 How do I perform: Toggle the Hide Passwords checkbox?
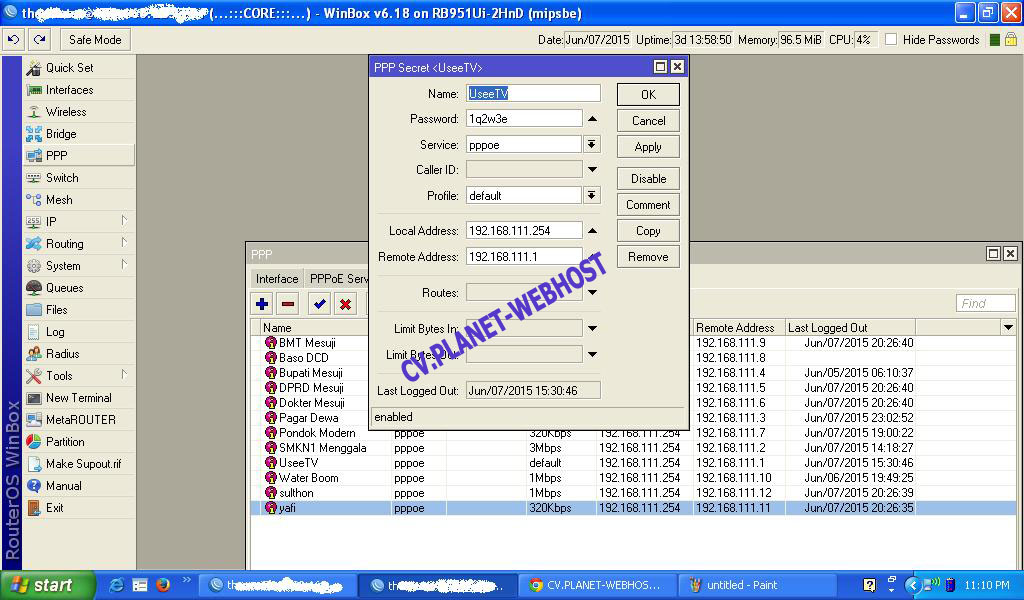[x=890, y=40]
